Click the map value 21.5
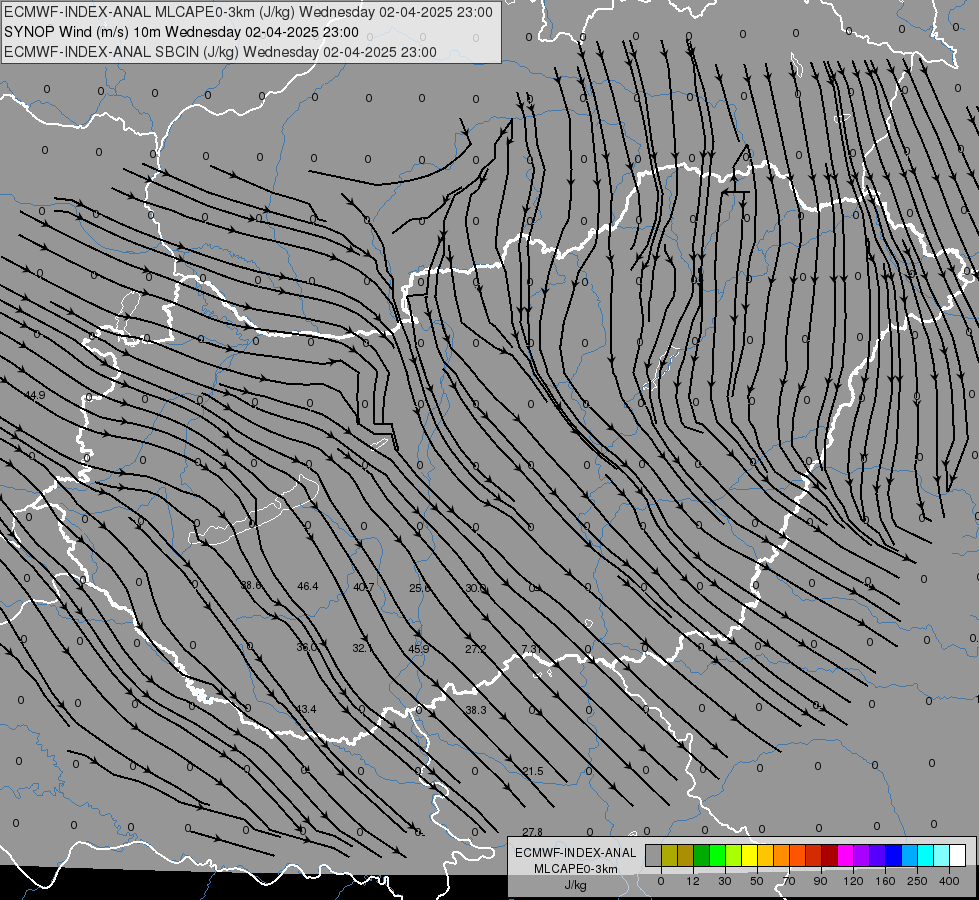Image resolution: width=979 pixels, height=900 pixels. [x=533, y=771]
